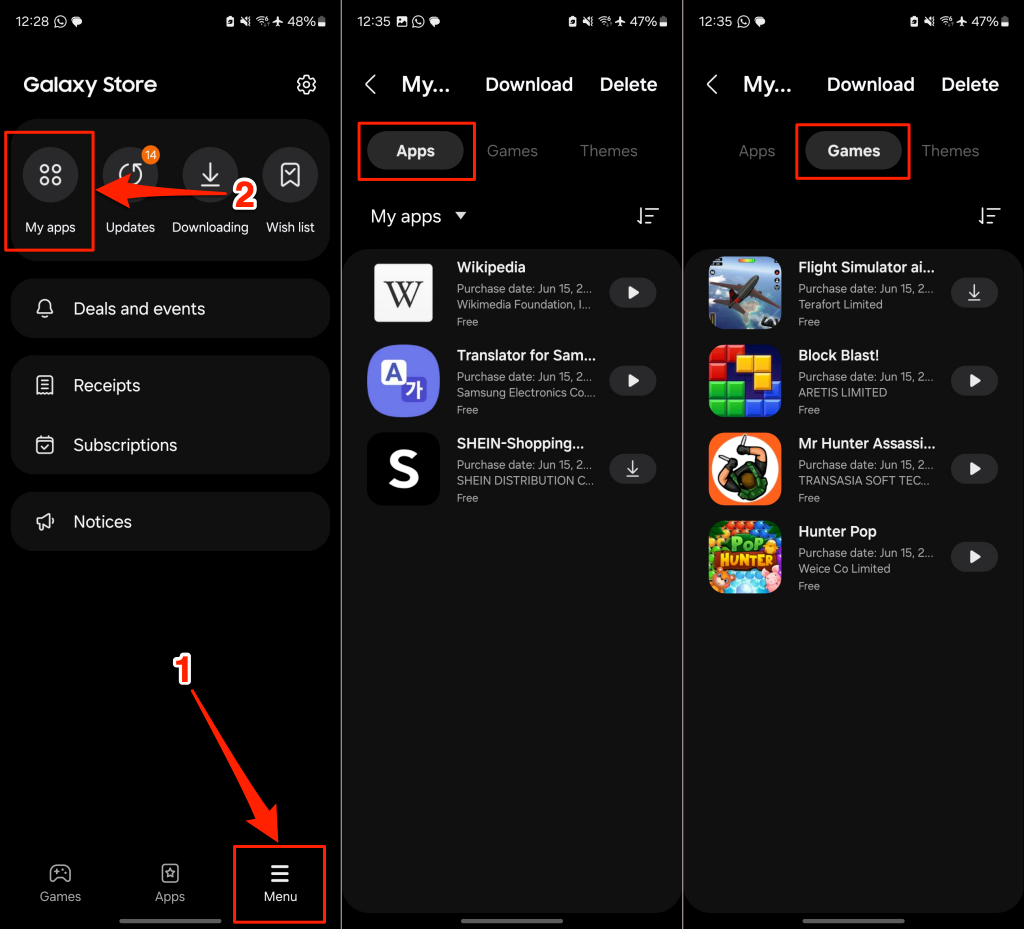Start the Block Blast! game download
The width and height of the screenshot is (1024, 929).
tap(973, 380)
